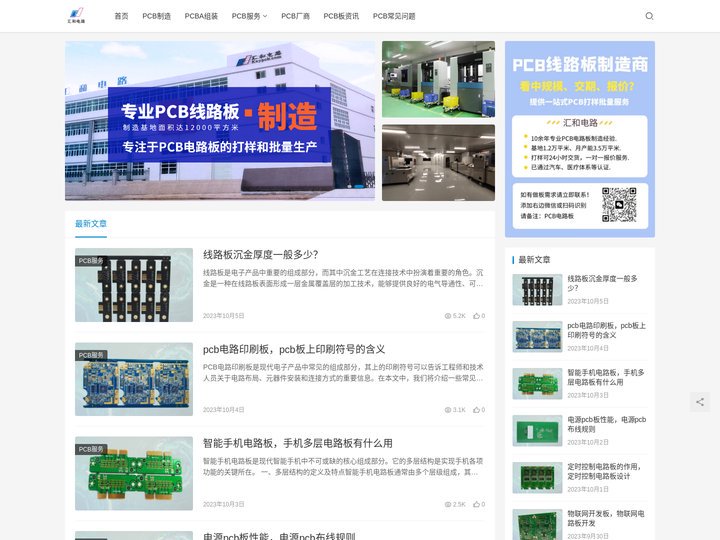Open sidebar link 线路板沉金厚度一般多少?

(602, 283)
